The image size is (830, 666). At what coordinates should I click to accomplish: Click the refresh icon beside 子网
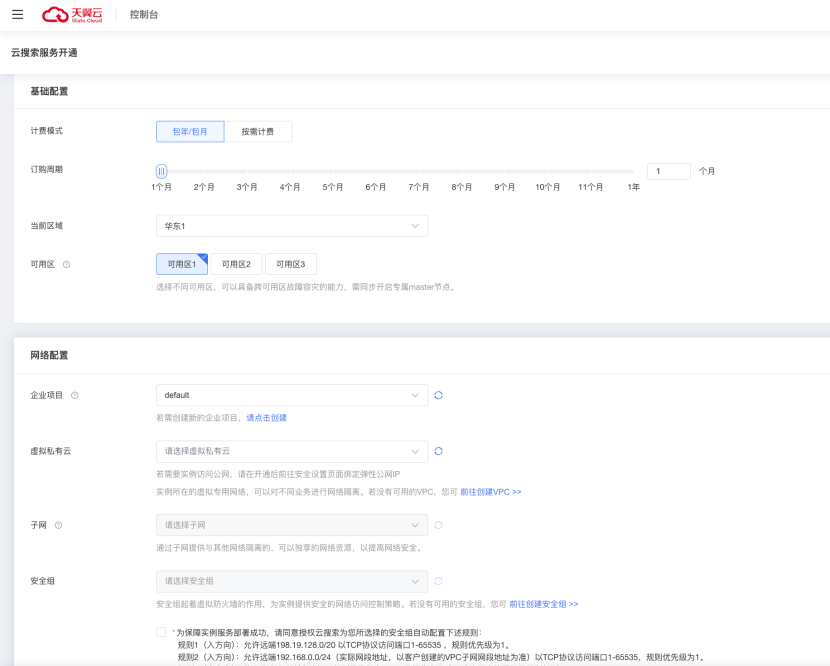coord(438,525)
